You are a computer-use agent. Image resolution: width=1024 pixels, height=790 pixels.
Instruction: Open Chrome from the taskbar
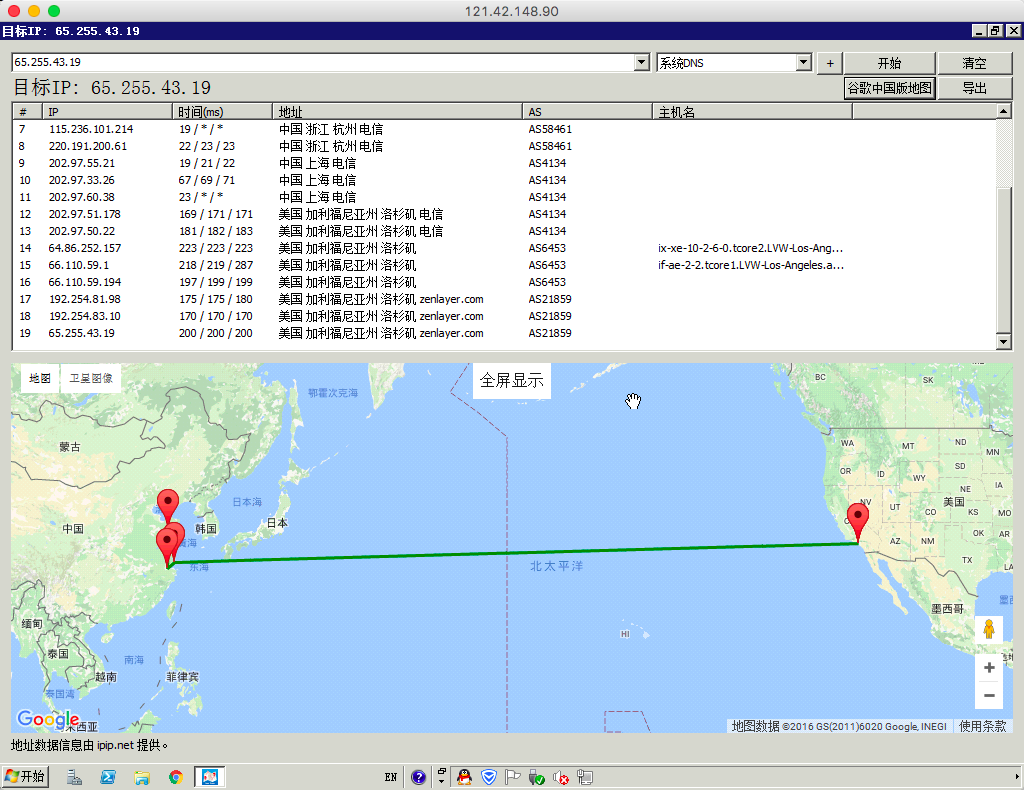point(176,777)
